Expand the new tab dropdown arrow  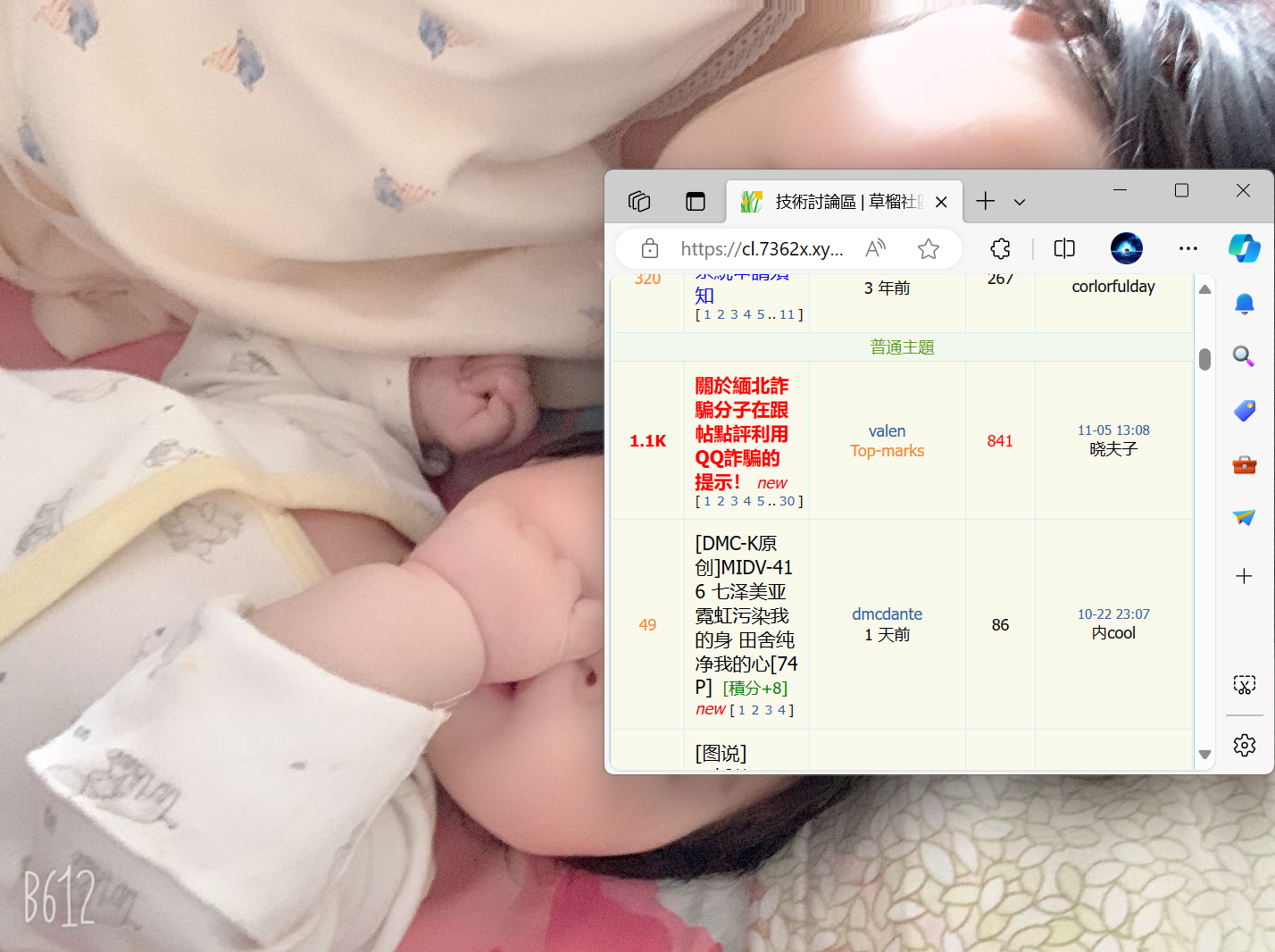click(x=1020, y=201)
